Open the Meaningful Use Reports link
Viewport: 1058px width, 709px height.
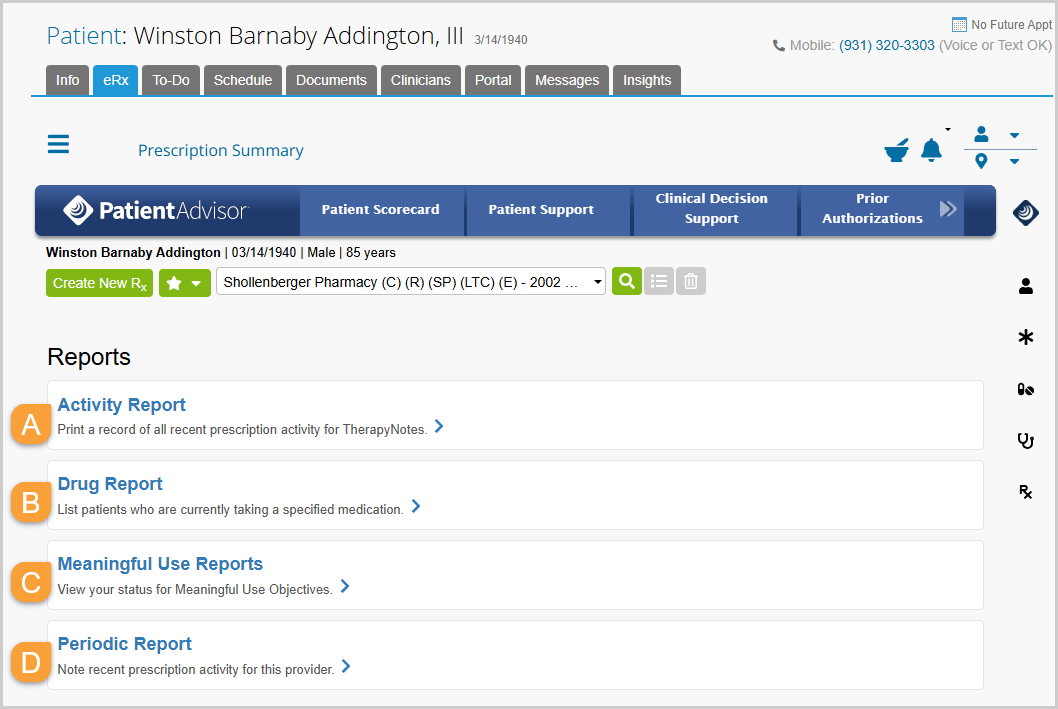click(x=160, y=564)
